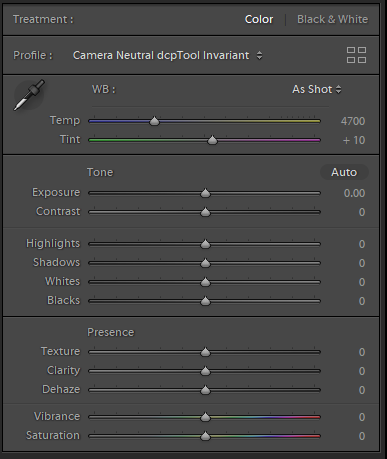
Task: Open the As Shot white balance dropdown
Action: [x=317, y=89]
